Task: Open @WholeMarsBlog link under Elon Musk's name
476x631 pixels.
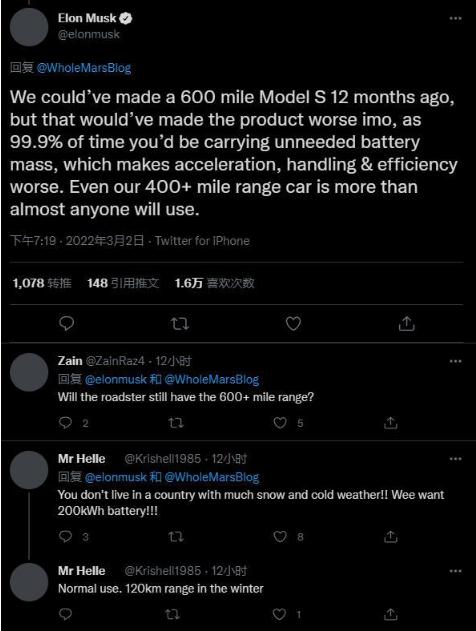Action: 84,68
